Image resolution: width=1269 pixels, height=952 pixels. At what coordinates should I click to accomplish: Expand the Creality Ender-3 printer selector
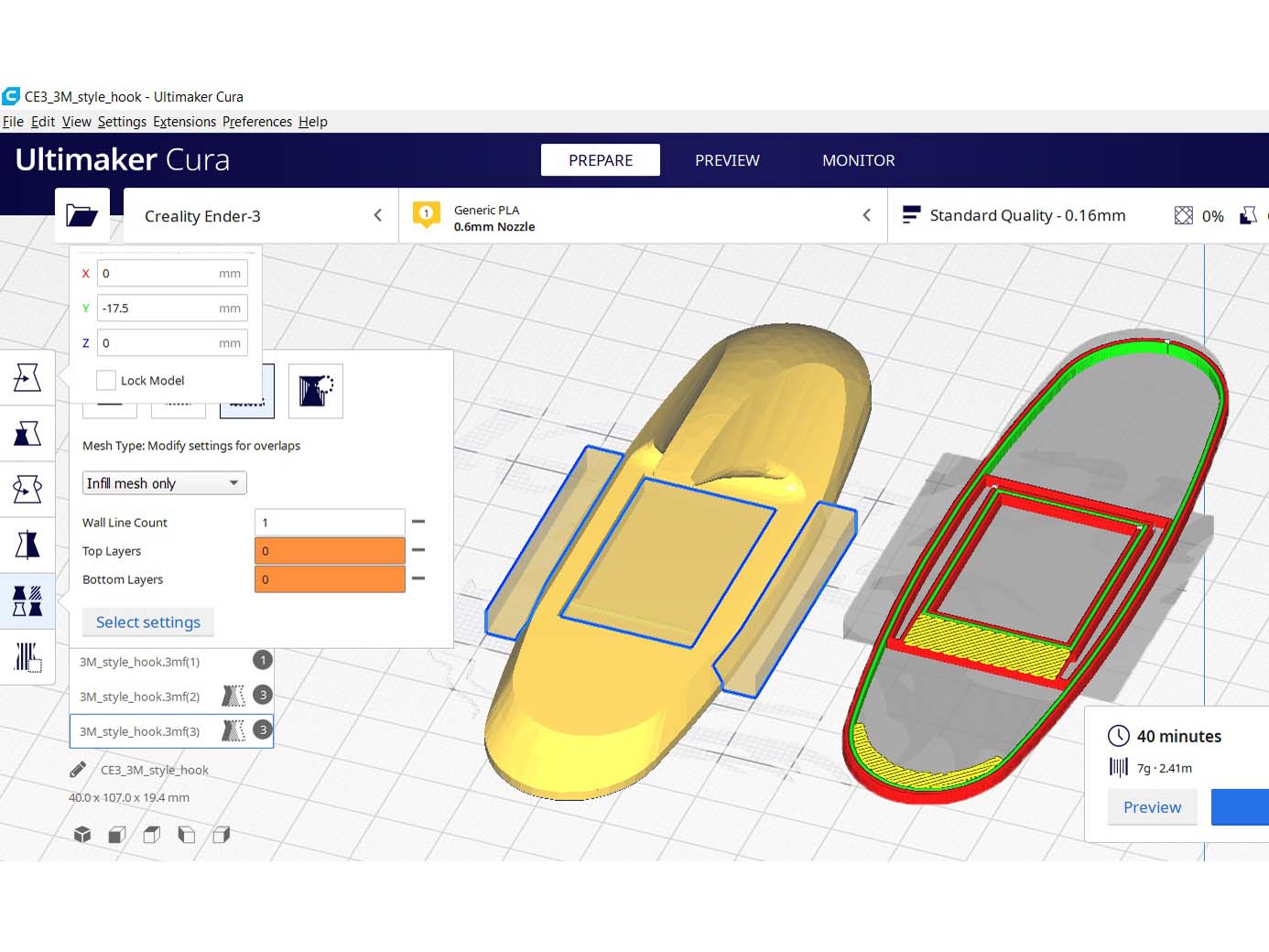coord(261,216)
